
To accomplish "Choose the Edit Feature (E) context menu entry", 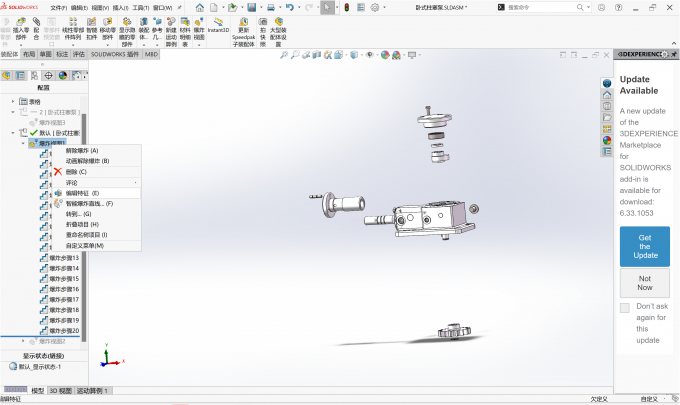I will pyautogui.click(x=97, y=193).
